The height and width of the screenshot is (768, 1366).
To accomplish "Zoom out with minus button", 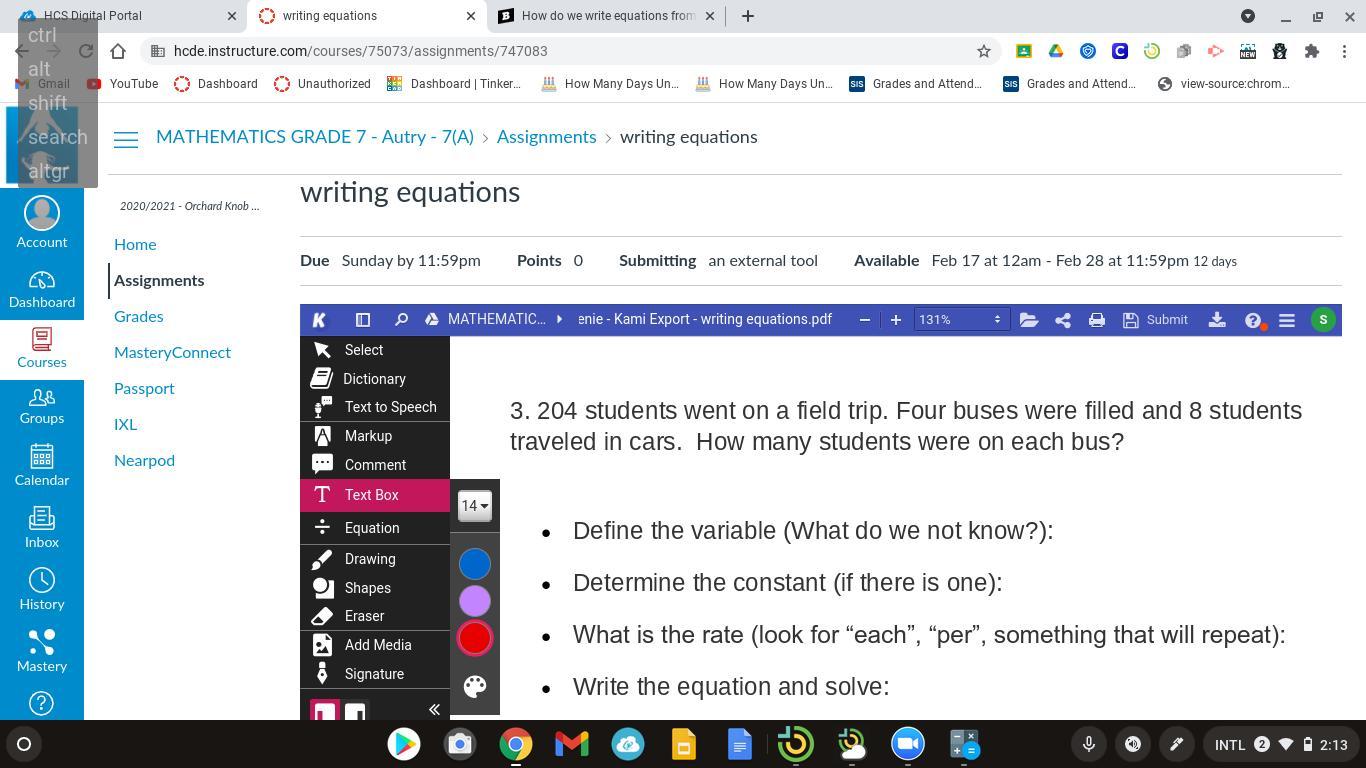I will point(865,320).
